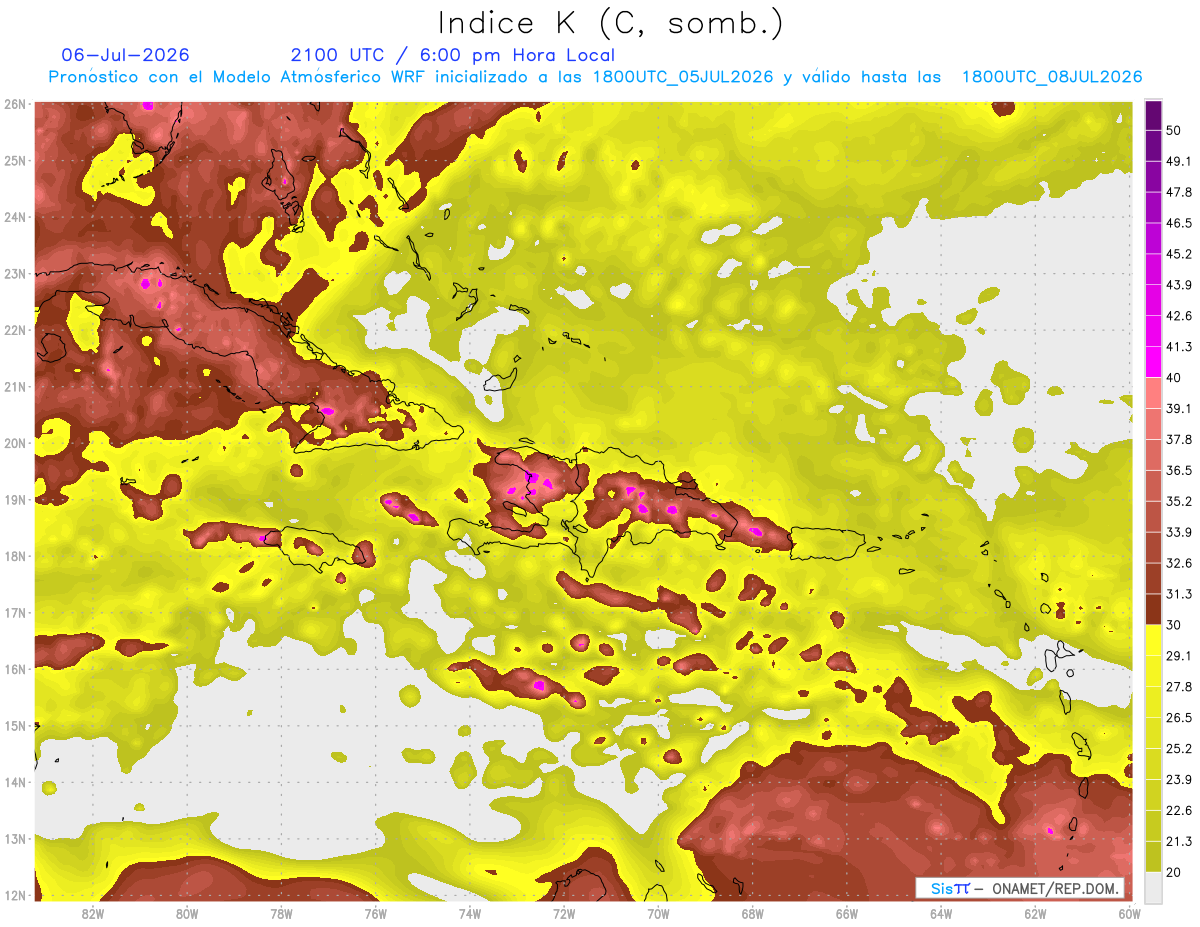Click the dark purple colorbar segment beside 50
Viewport: 1200px width, 927px height.
point(1153,116)
